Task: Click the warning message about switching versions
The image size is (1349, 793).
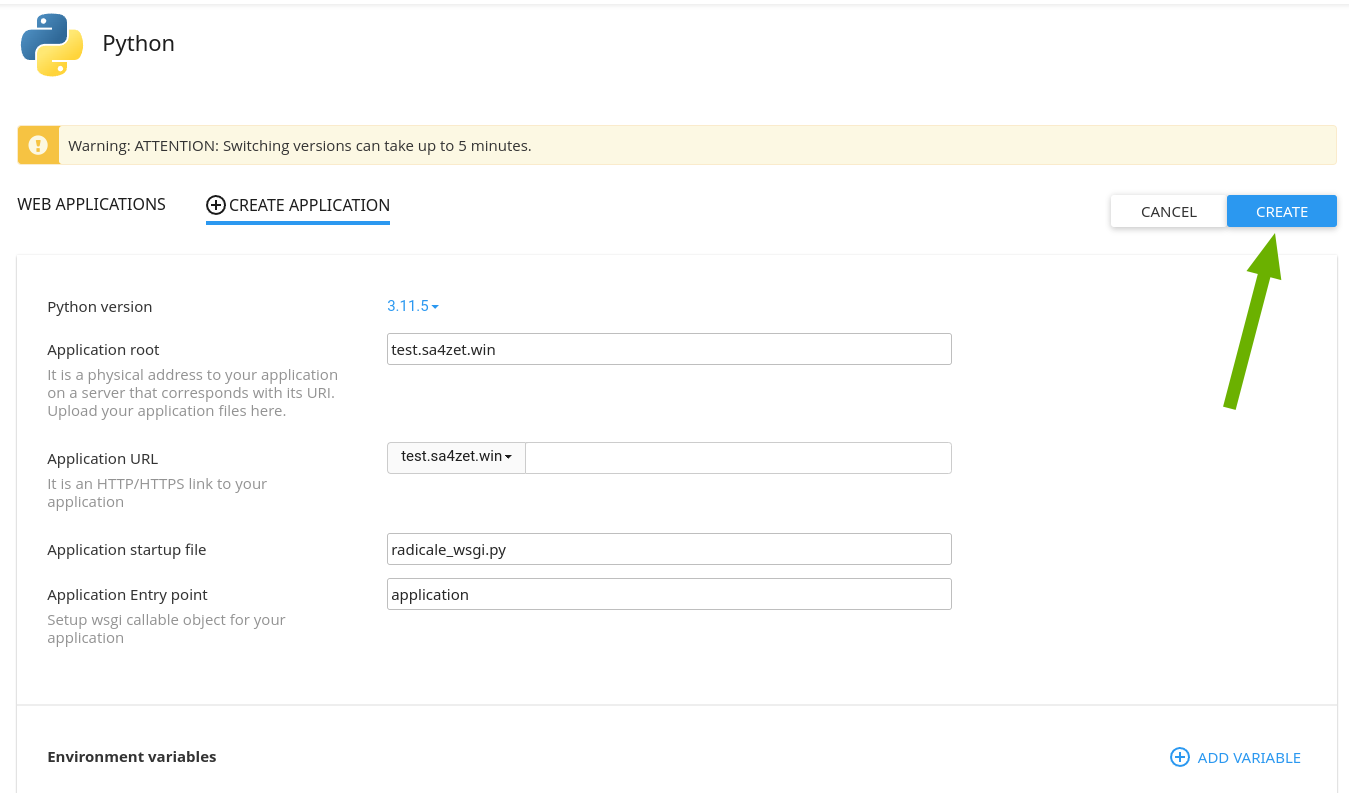Action: [x=300, y=145]
